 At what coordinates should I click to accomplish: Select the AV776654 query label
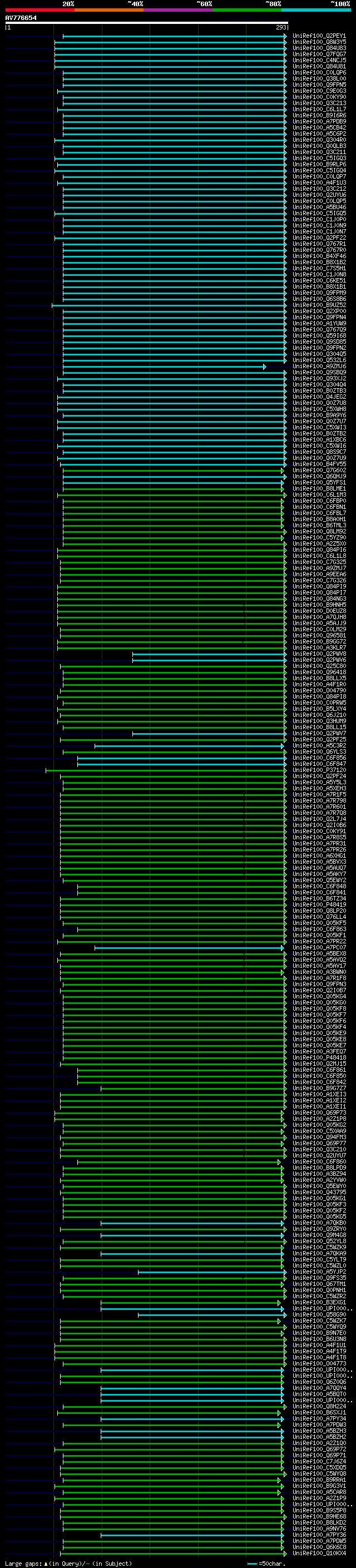[21, 18]
